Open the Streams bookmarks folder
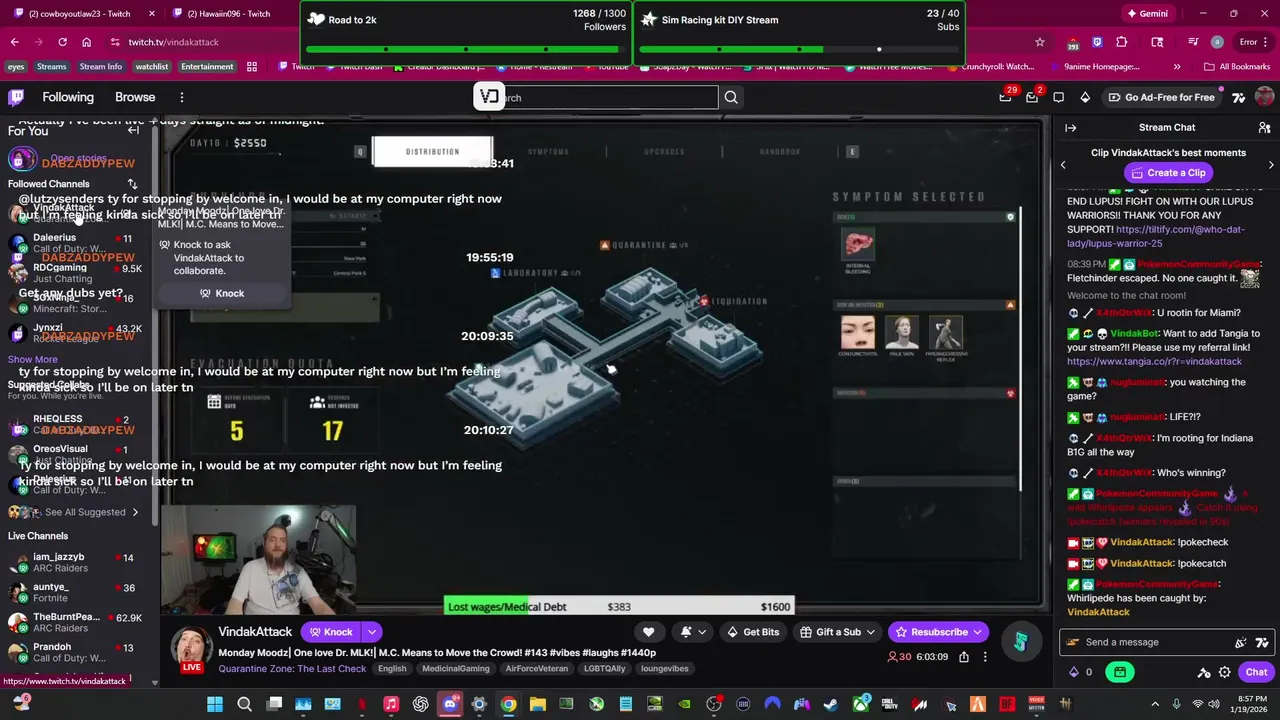 coord(51,67)
